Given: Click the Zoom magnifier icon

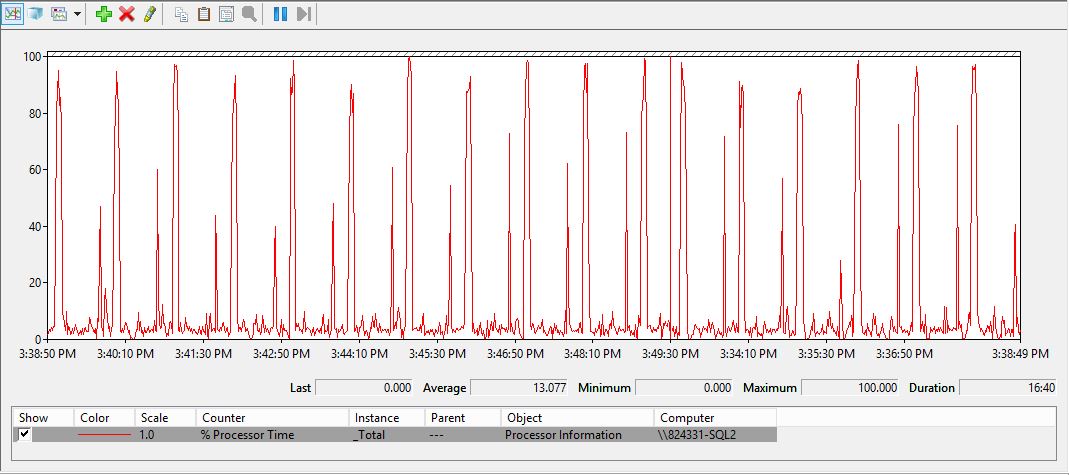Looking at the screenshot, I should coord(250,14).
